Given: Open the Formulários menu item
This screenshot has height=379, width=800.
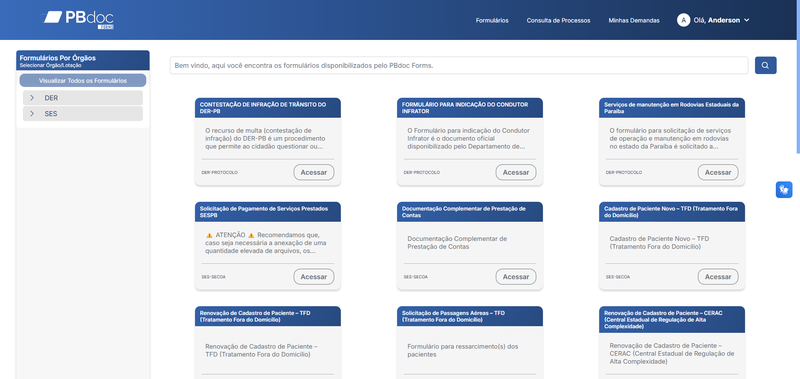Looking at the screenshot, I should pos(492,20).
